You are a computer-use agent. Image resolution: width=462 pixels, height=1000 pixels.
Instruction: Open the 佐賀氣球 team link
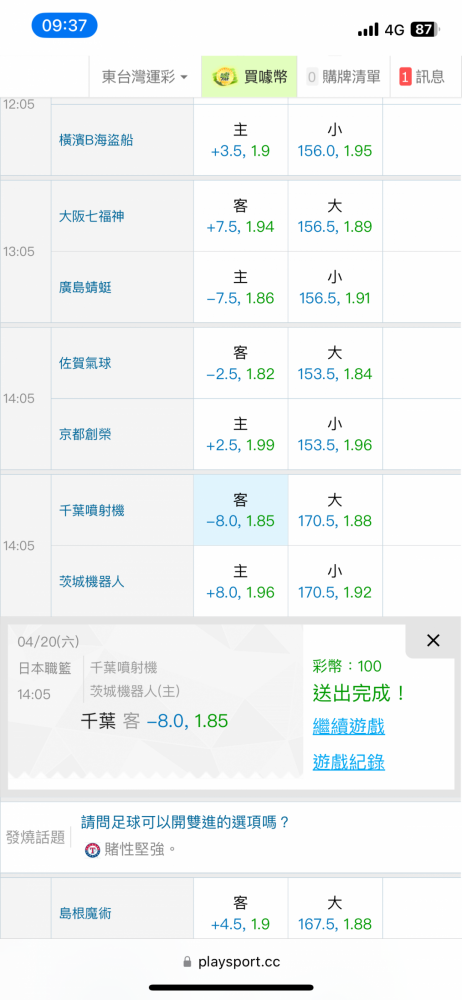click(88, 363)
